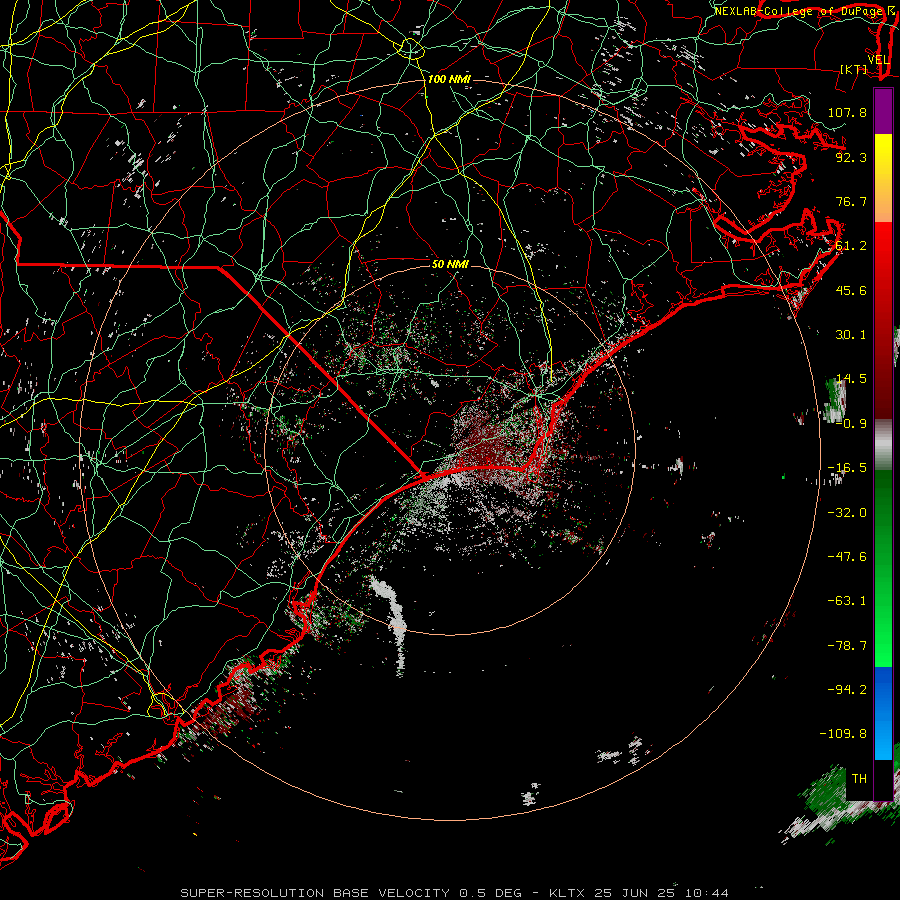Click the purple segment of velocity color bar
900x900 pixels.
(x=883, y=112)
